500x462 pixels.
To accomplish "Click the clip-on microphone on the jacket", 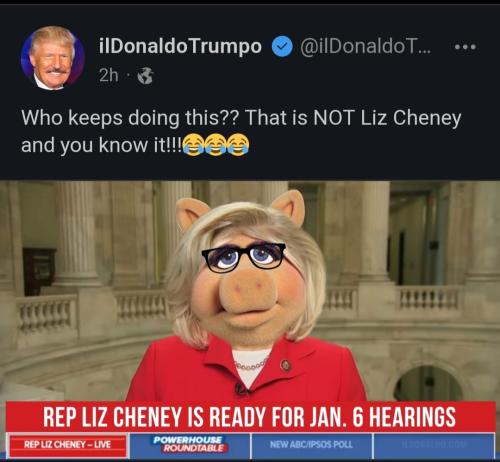I will pos(241,388).
